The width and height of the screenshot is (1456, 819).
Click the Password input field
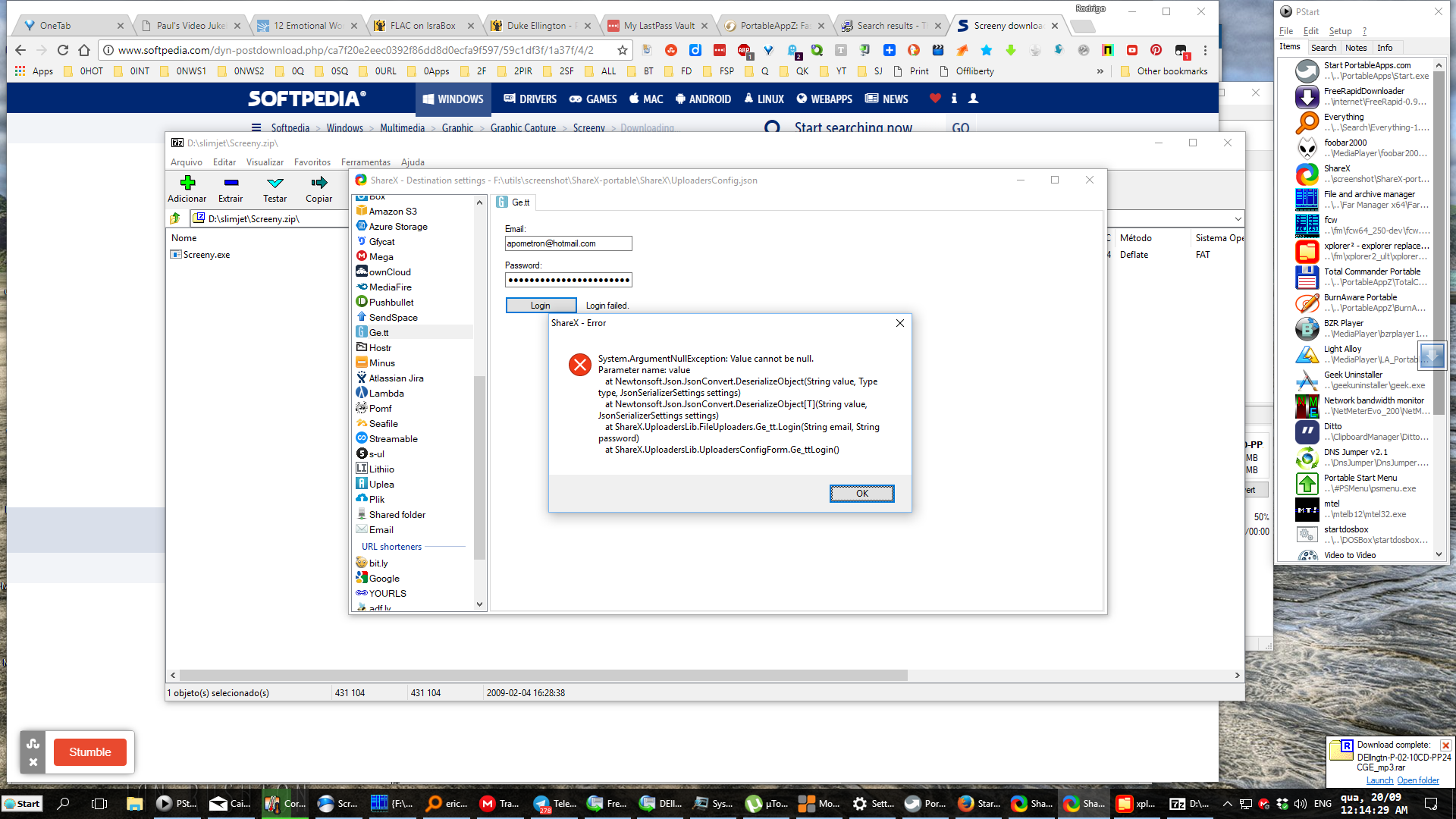(x=568, y=280)
